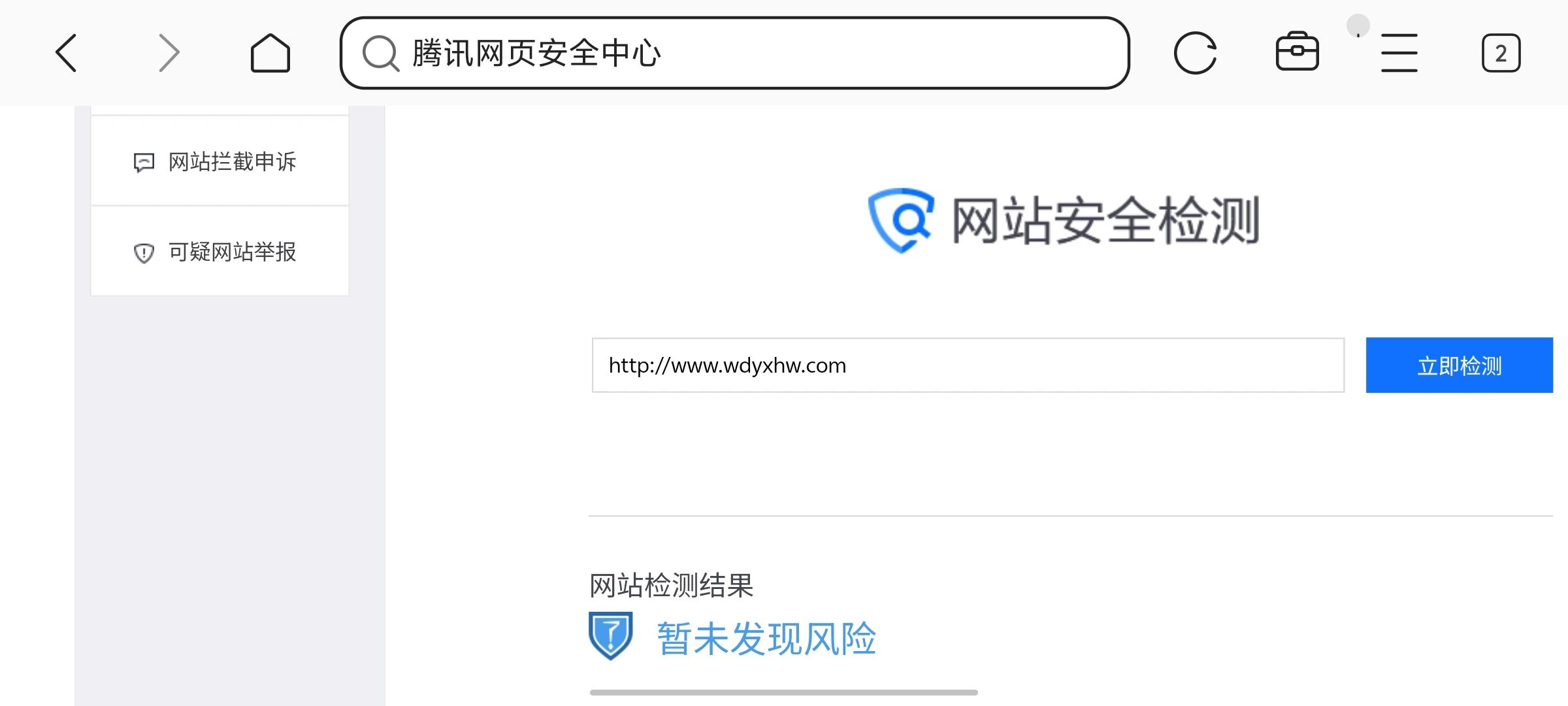Reload the page with refresh icon

tap(1195, 53)
